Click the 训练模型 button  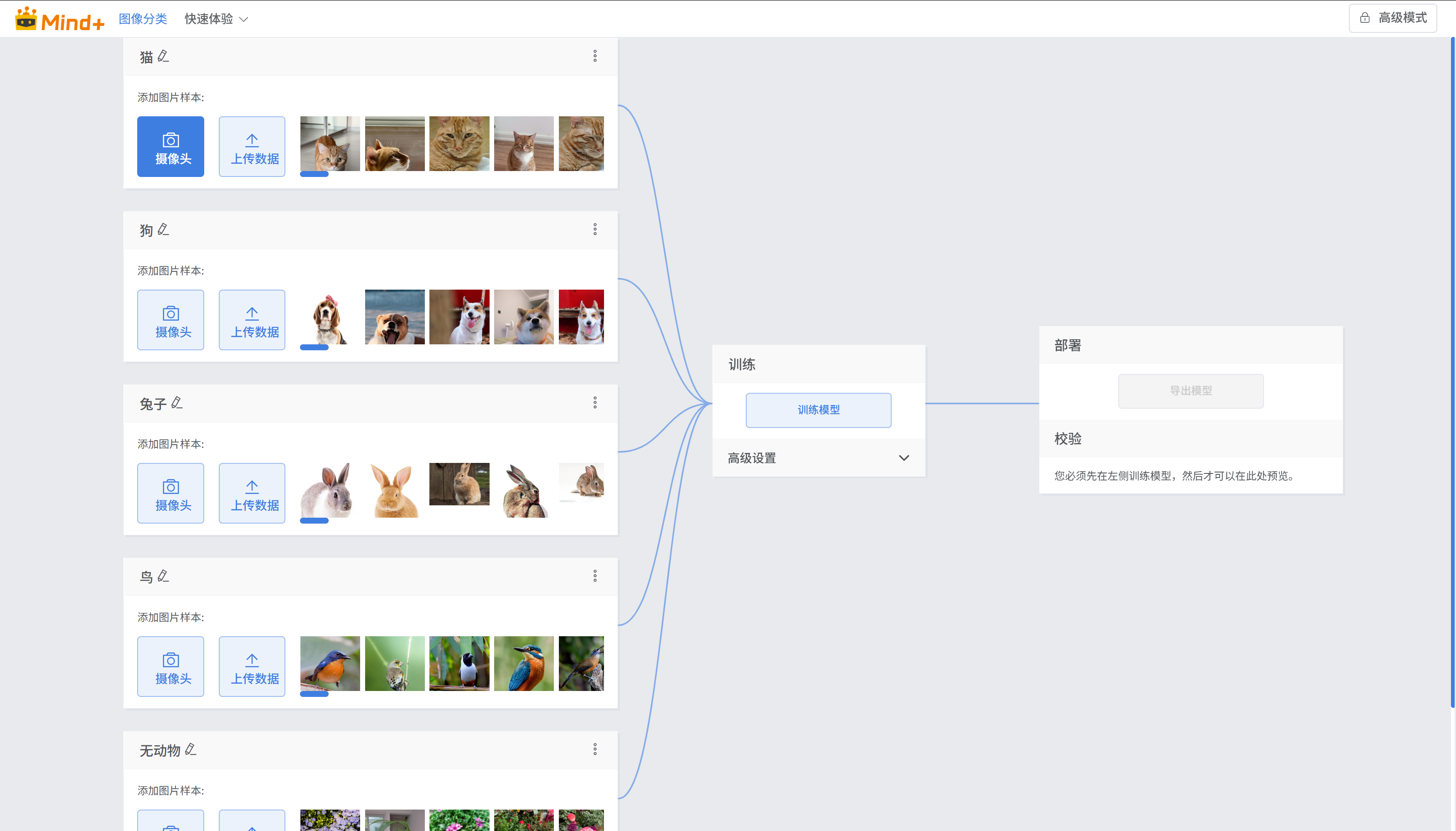818,410
